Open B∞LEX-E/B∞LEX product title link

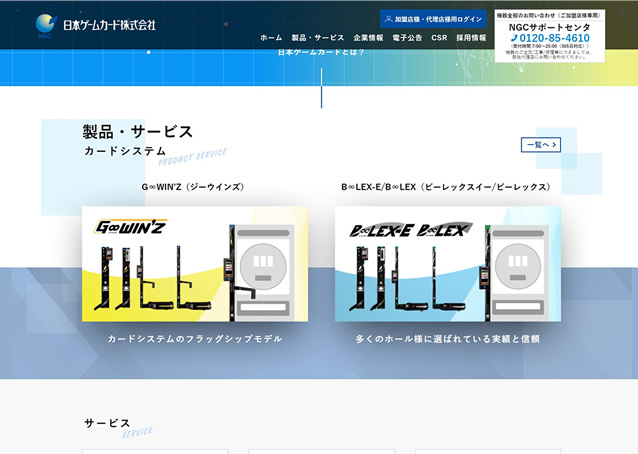(x=446, y=187)
